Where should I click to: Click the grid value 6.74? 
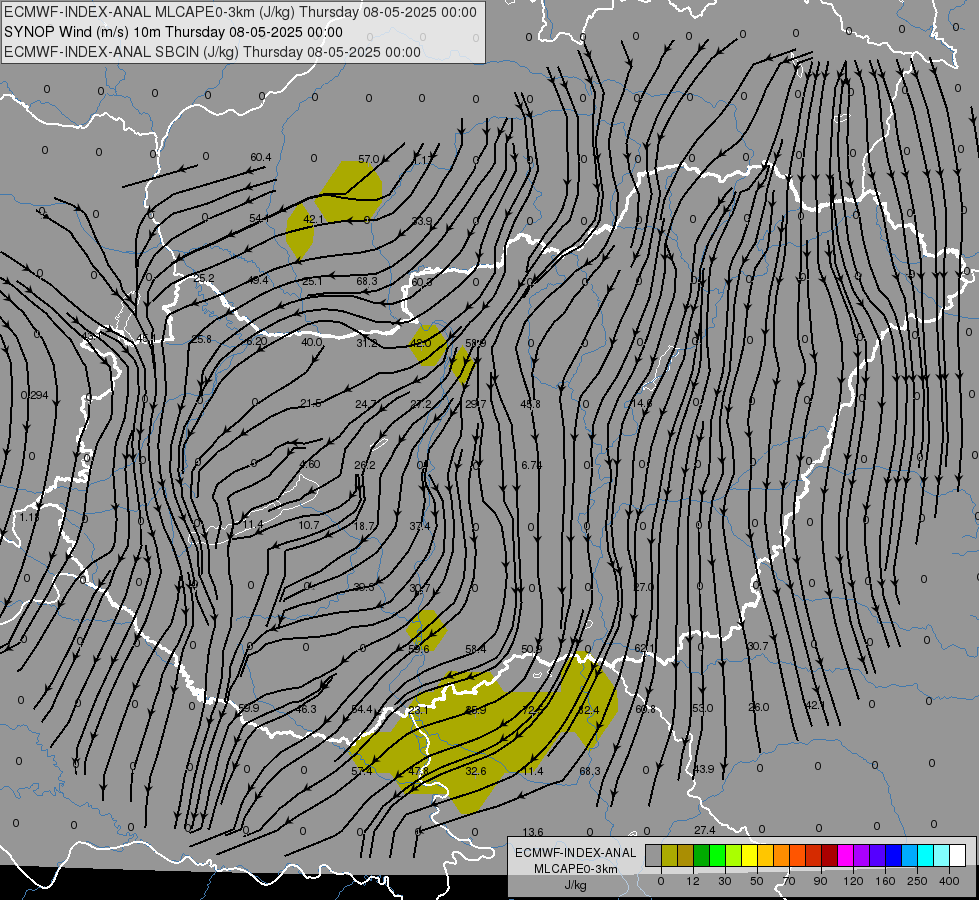coord(531,465)
